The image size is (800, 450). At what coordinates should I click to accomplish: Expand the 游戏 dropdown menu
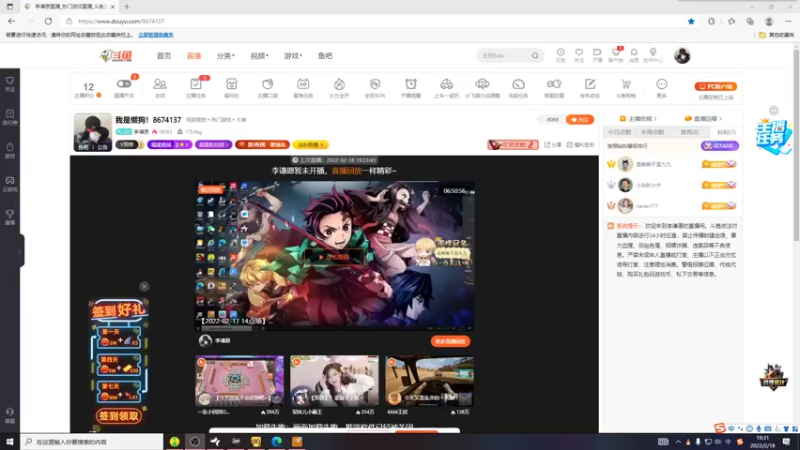coord(293,56)
